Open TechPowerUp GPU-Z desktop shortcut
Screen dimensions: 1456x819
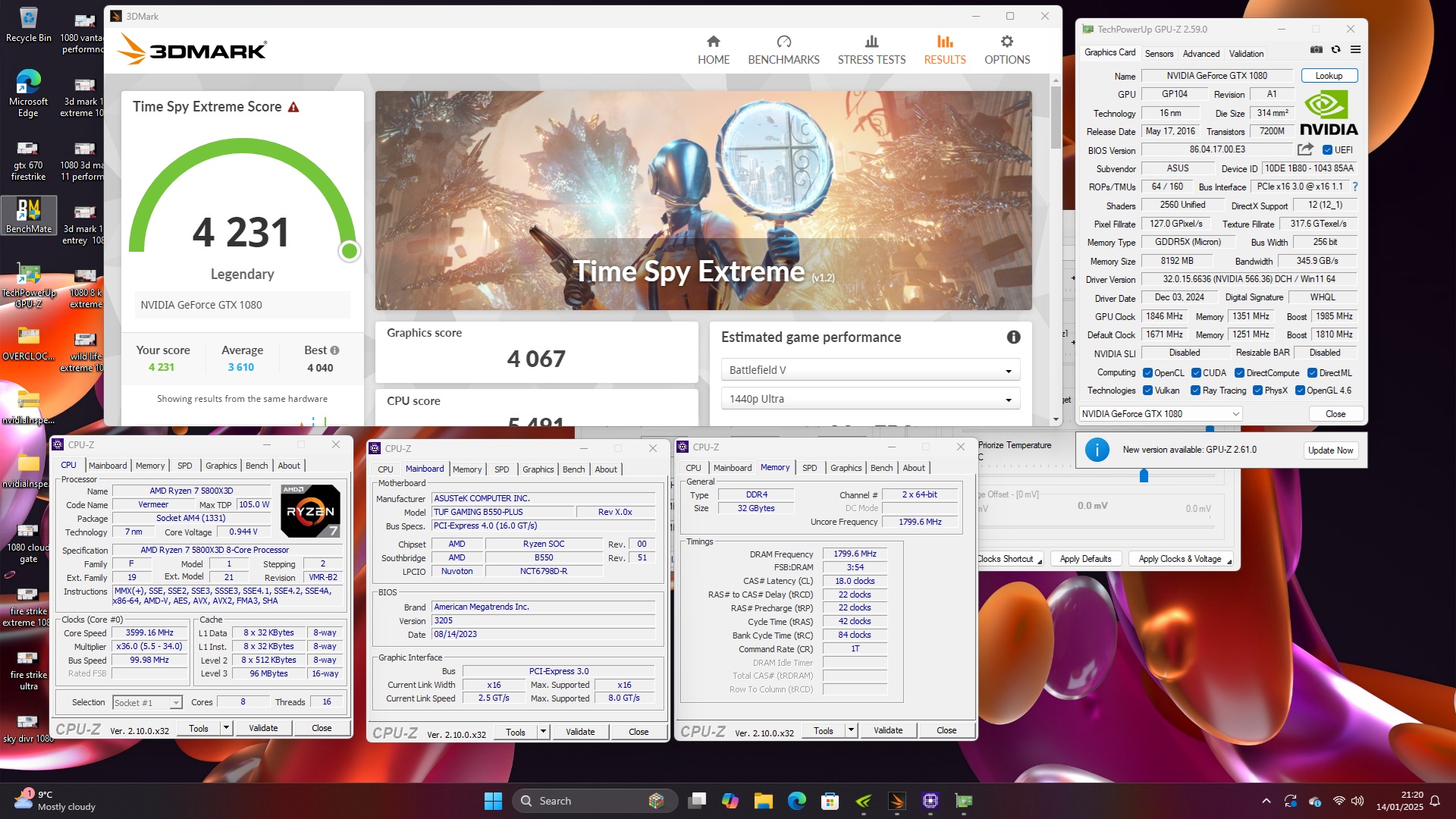[x=29, y=287]
